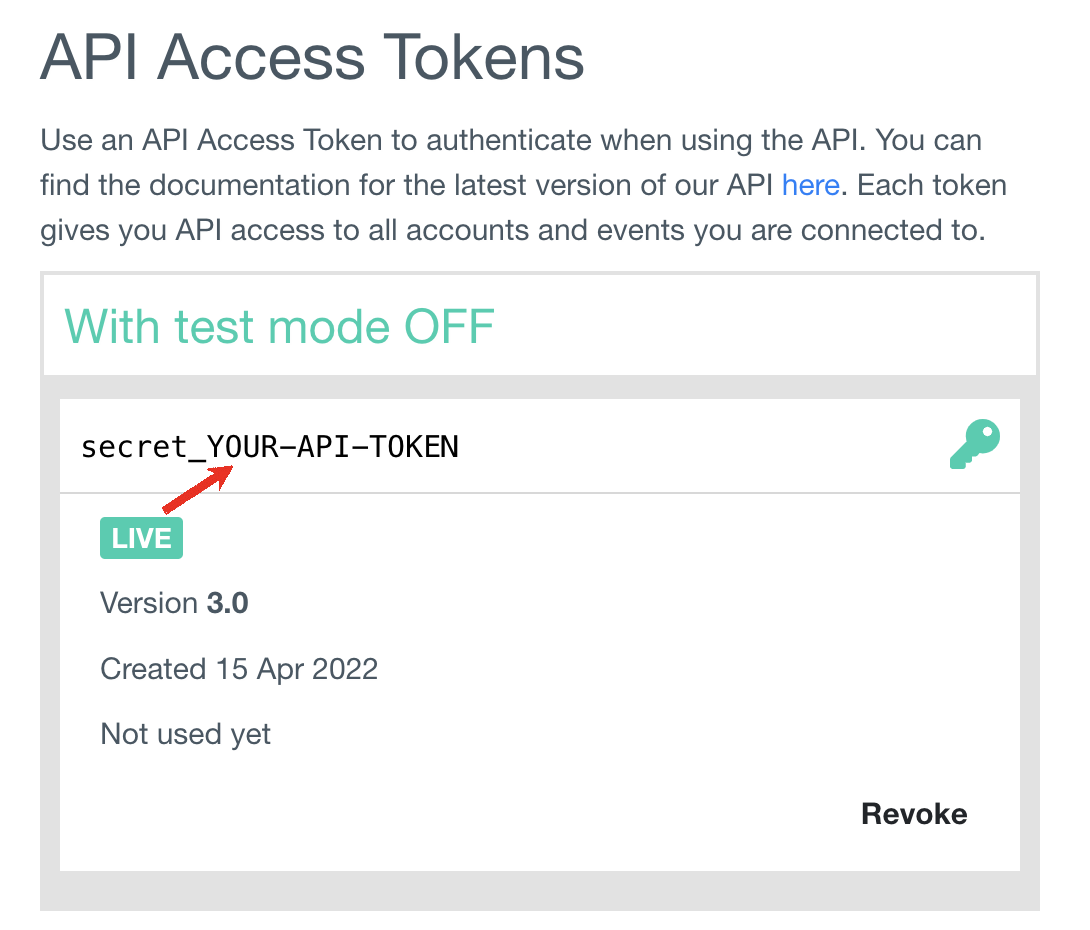Click the bold 3.0 version number

228,603
